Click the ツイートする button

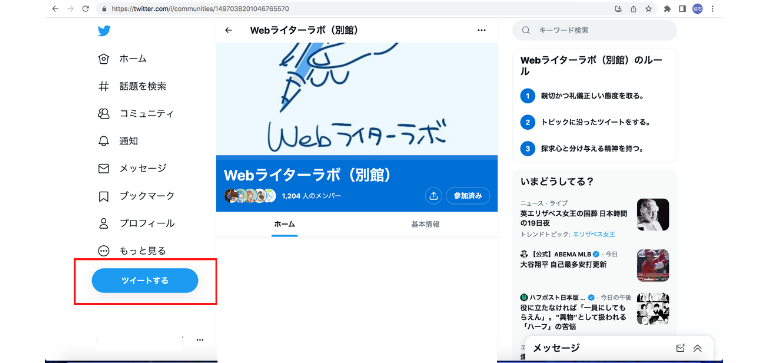tap(145, 281)
